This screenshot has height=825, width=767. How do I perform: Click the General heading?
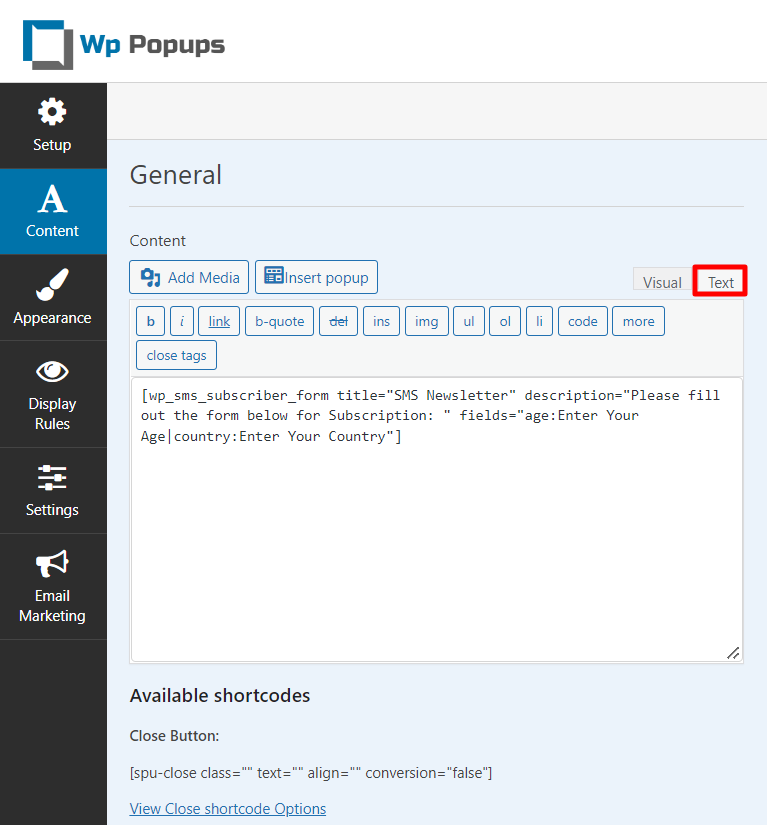coord(176,175)
